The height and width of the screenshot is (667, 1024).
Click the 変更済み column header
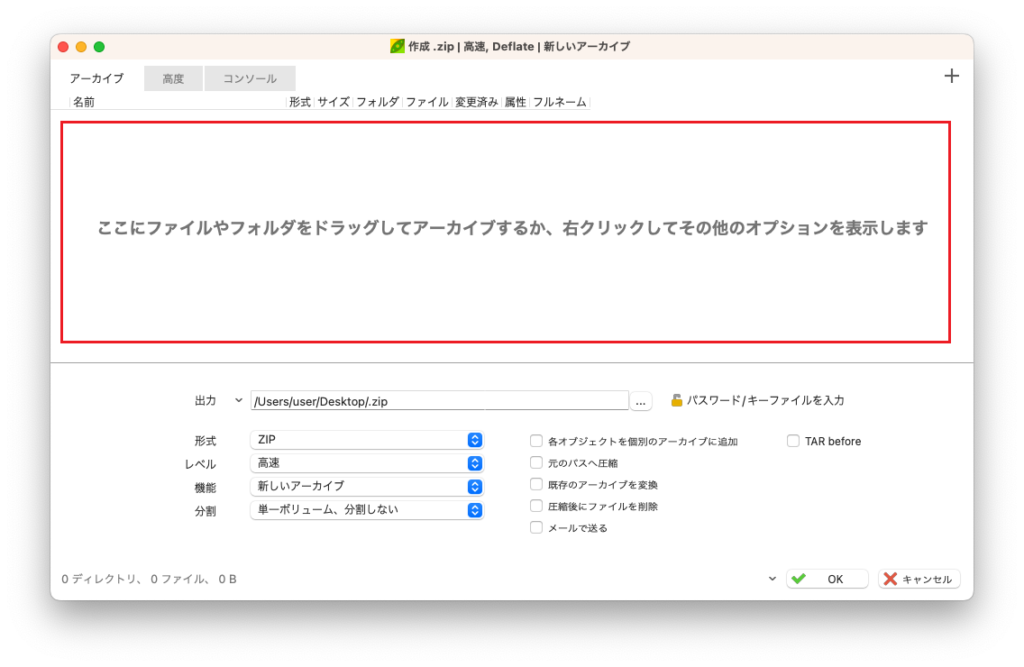point(477,102)
